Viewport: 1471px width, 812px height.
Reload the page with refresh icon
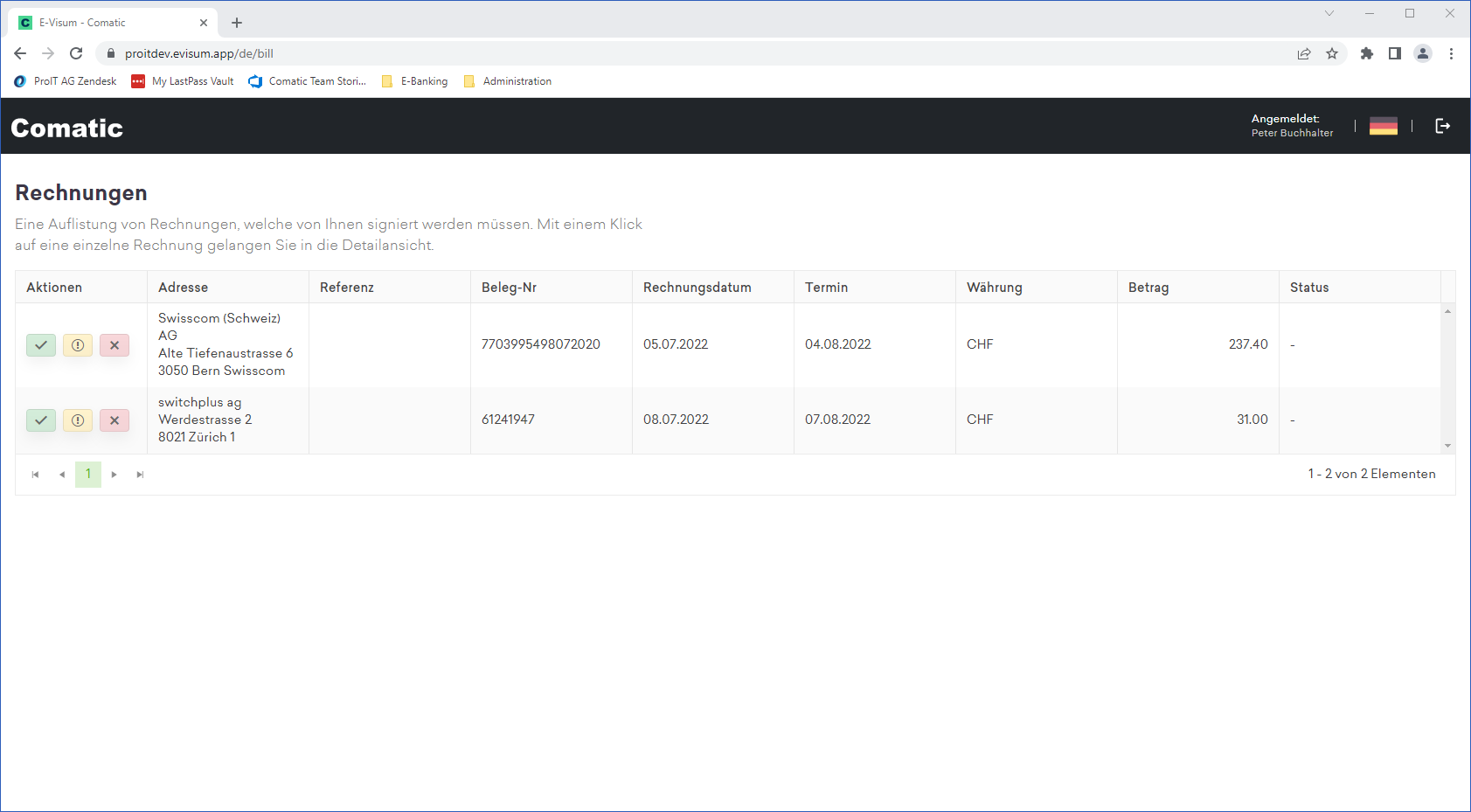(76, 53)
